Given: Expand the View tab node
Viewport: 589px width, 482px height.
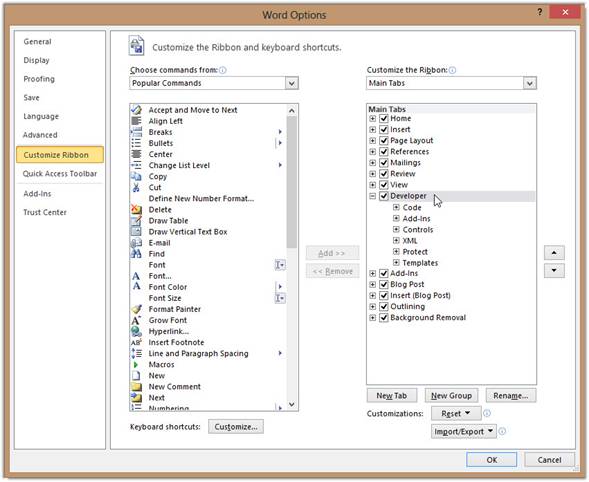Looking at the screenshot, I should point(372,185).
